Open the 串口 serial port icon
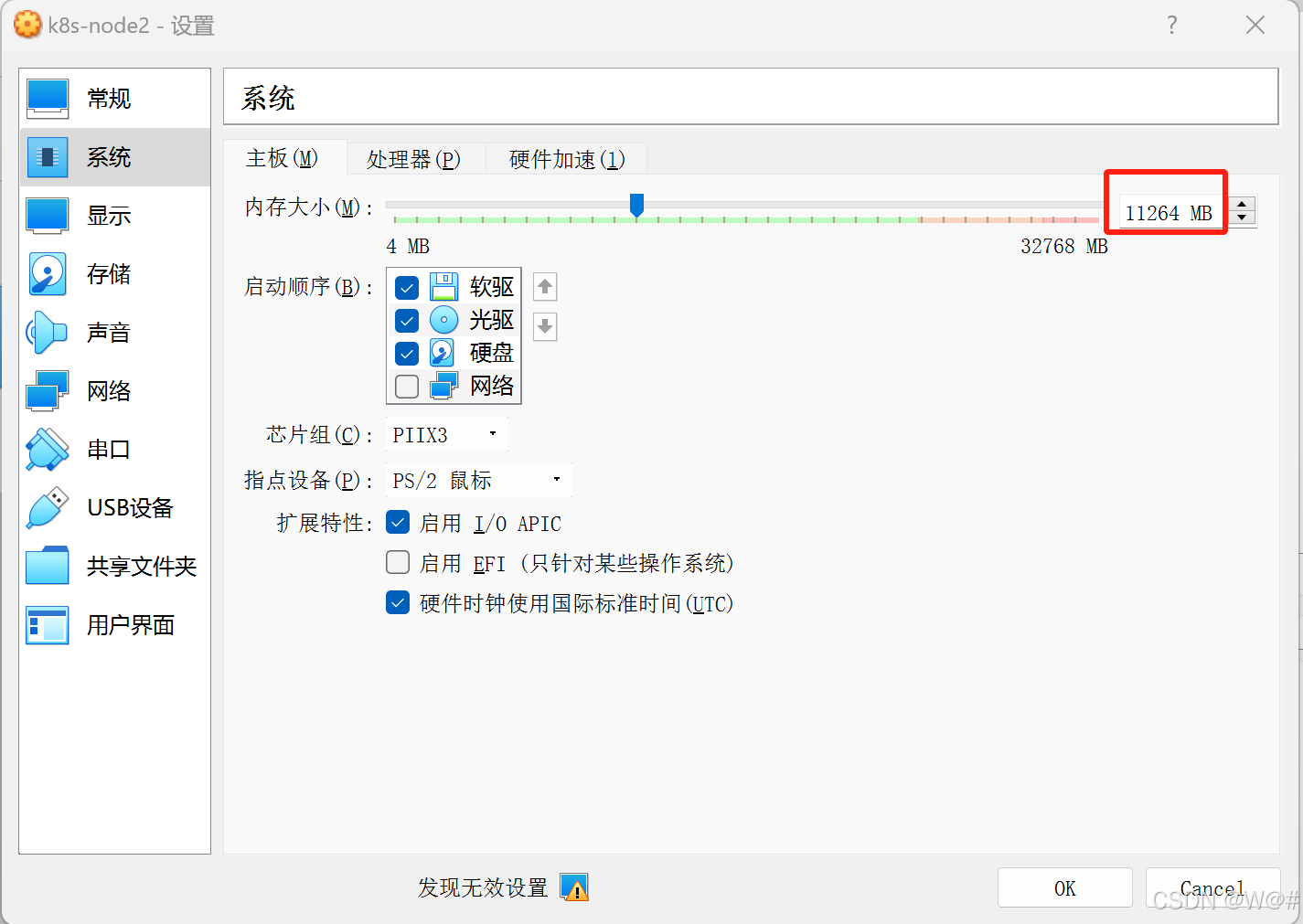The height and width of the screenshot is (924, 1303). tap(48, 450)
